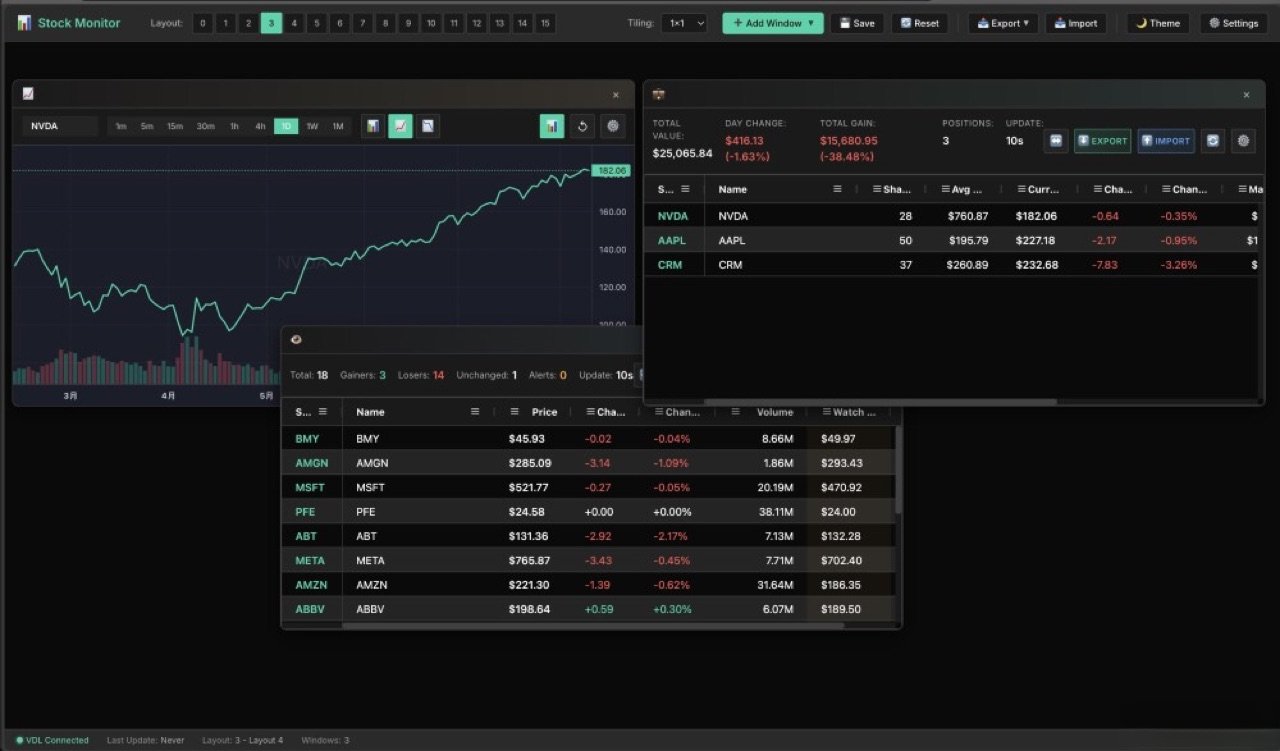Click the chart window title icon
The height and width of the screenshot is (751, 1280).
(x=28, y=94)
